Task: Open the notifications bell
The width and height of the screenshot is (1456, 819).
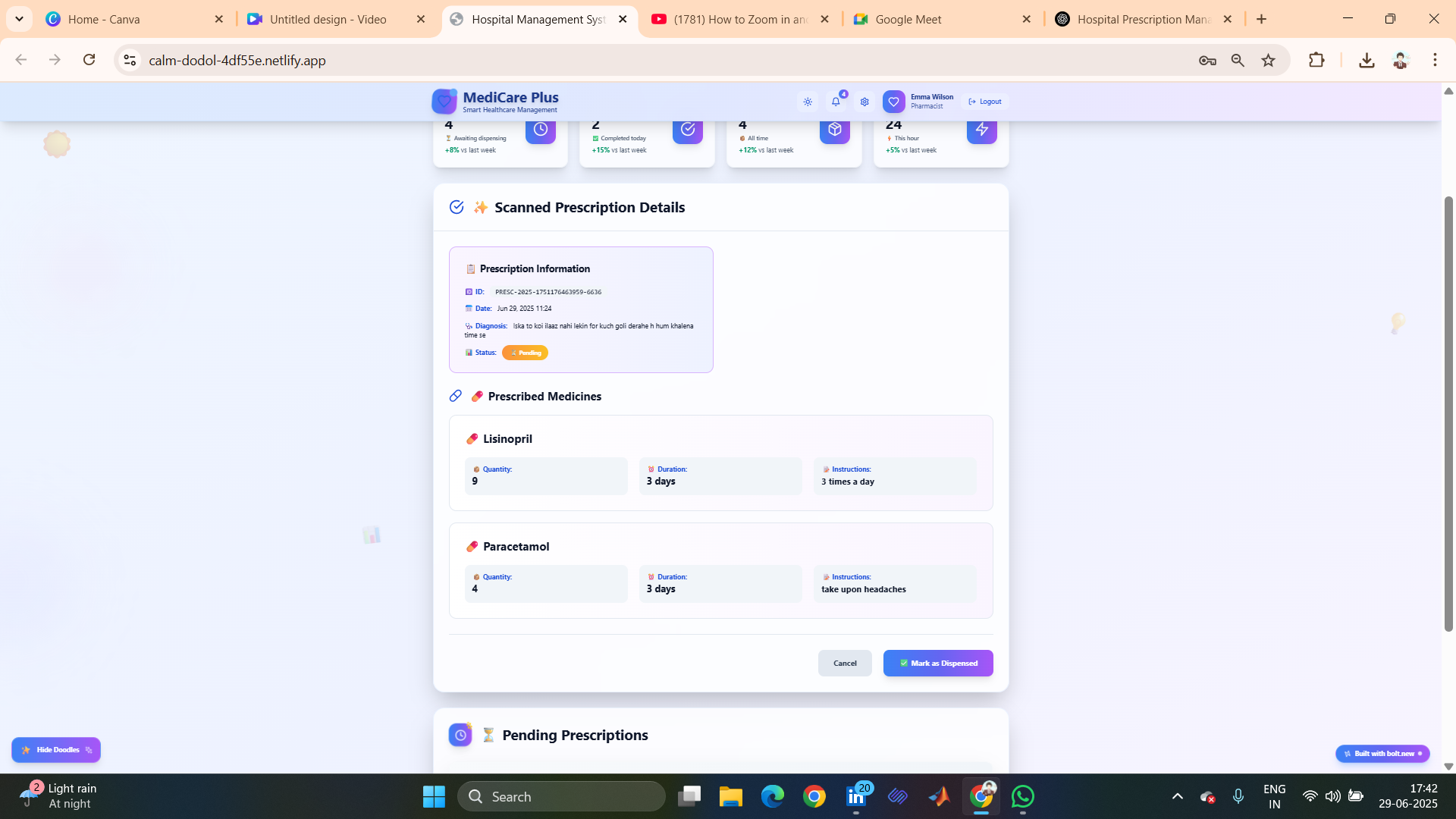Action: click(x=836, y=102)
